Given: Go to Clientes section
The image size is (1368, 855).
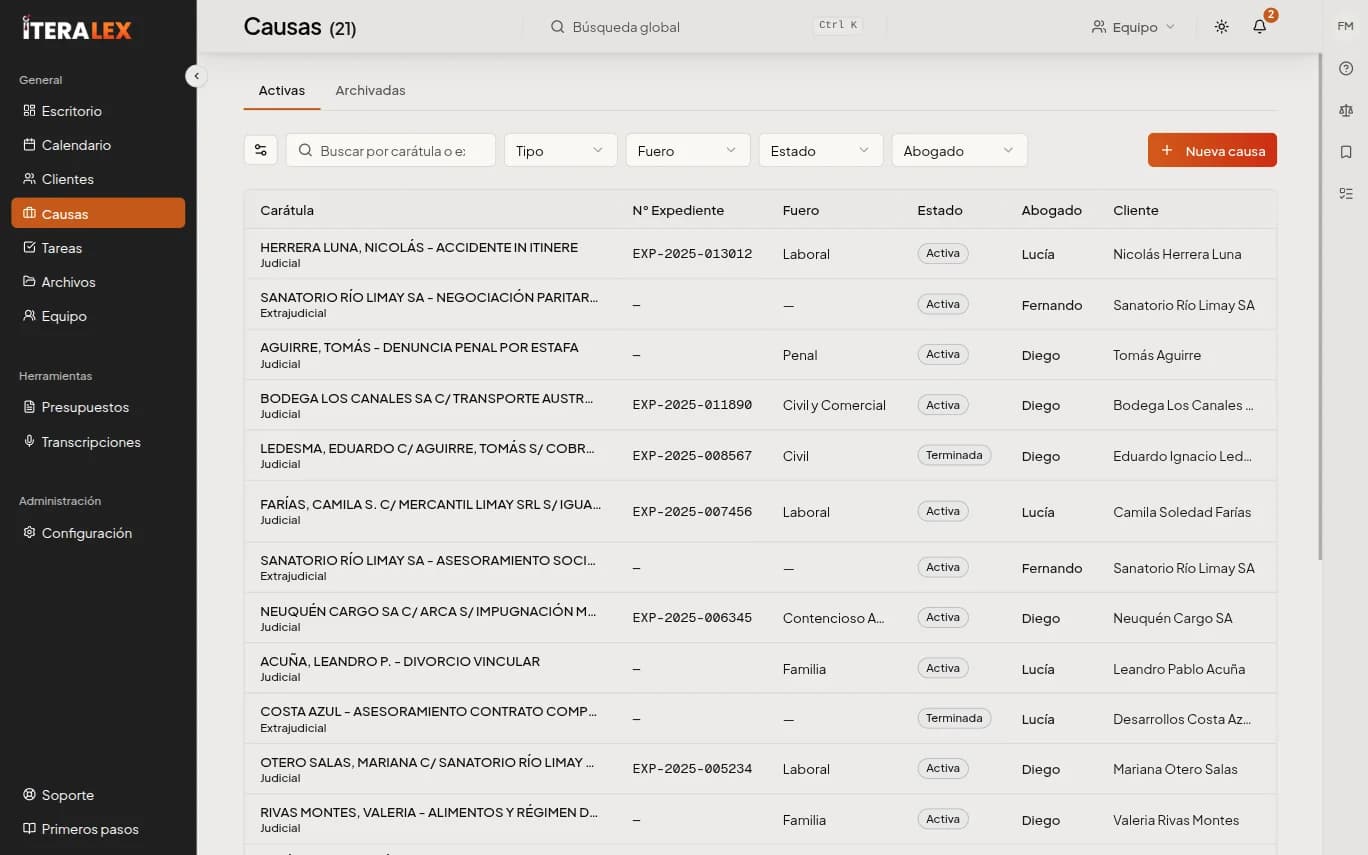Looking at the screenshot, I should click(x=98, y=179).
